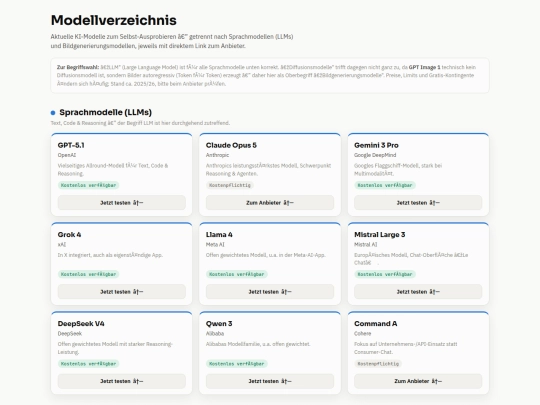Click 'Jetzt testen' on the DeepSeek V4 card
The image size is (540, 405).
click(122, 381)
